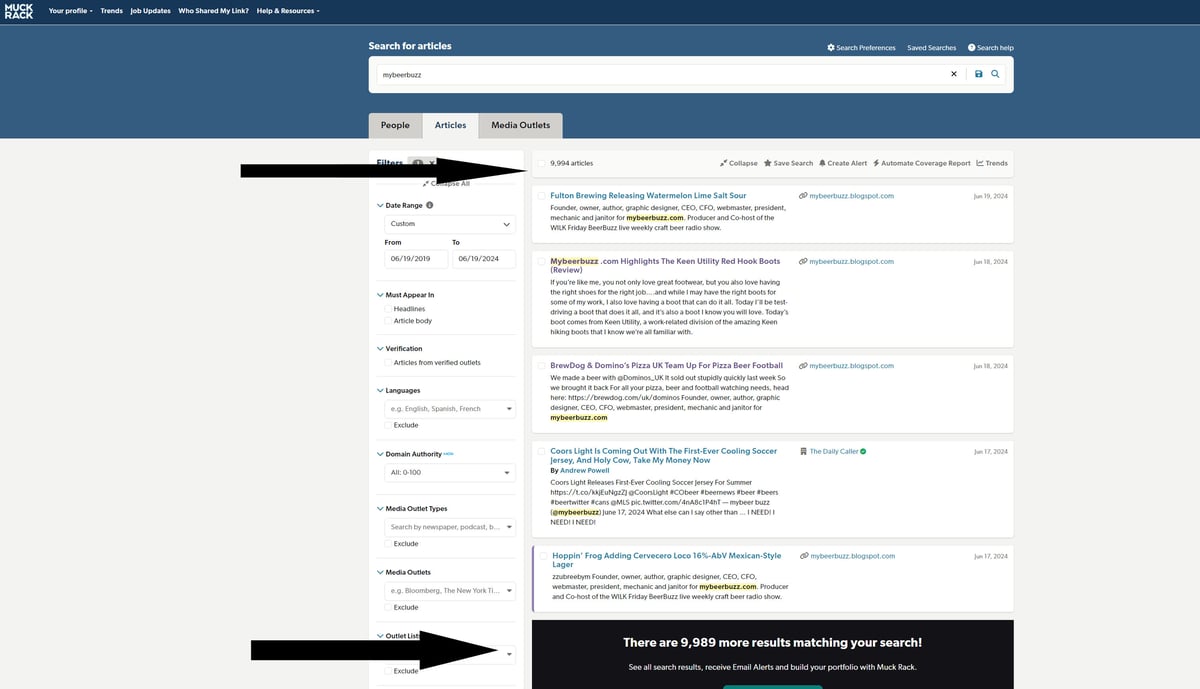Select the Fulton Brewing article checkbox
Viewport: 1200px width, 689px height.
click(541, 196)
